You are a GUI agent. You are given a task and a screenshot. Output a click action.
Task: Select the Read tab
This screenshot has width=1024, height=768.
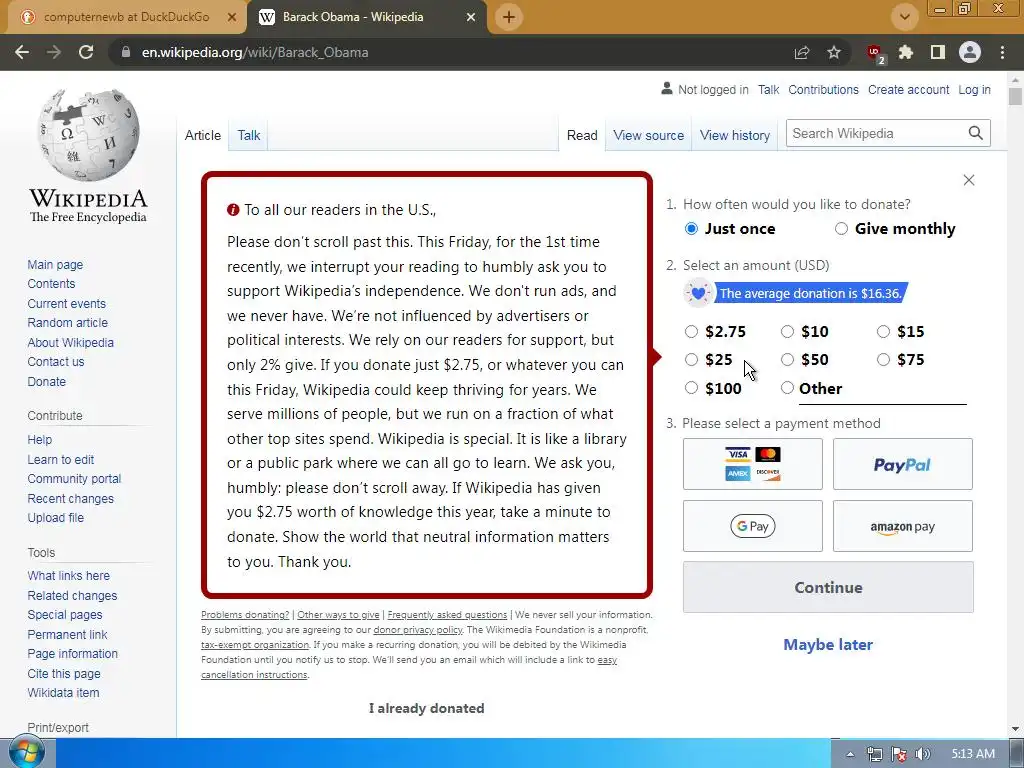pos(582,135)
